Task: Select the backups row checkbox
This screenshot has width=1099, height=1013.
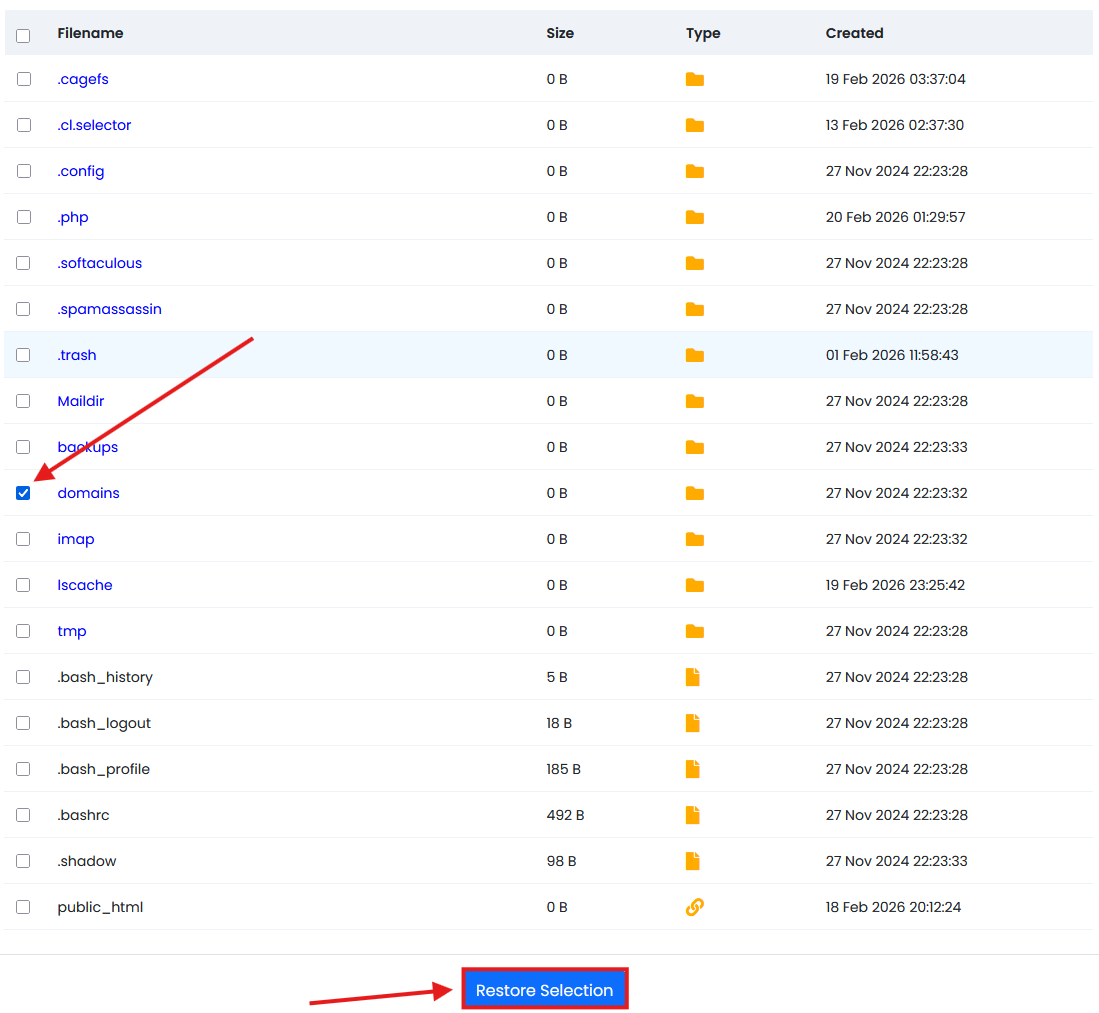Action: pos(23,447)
